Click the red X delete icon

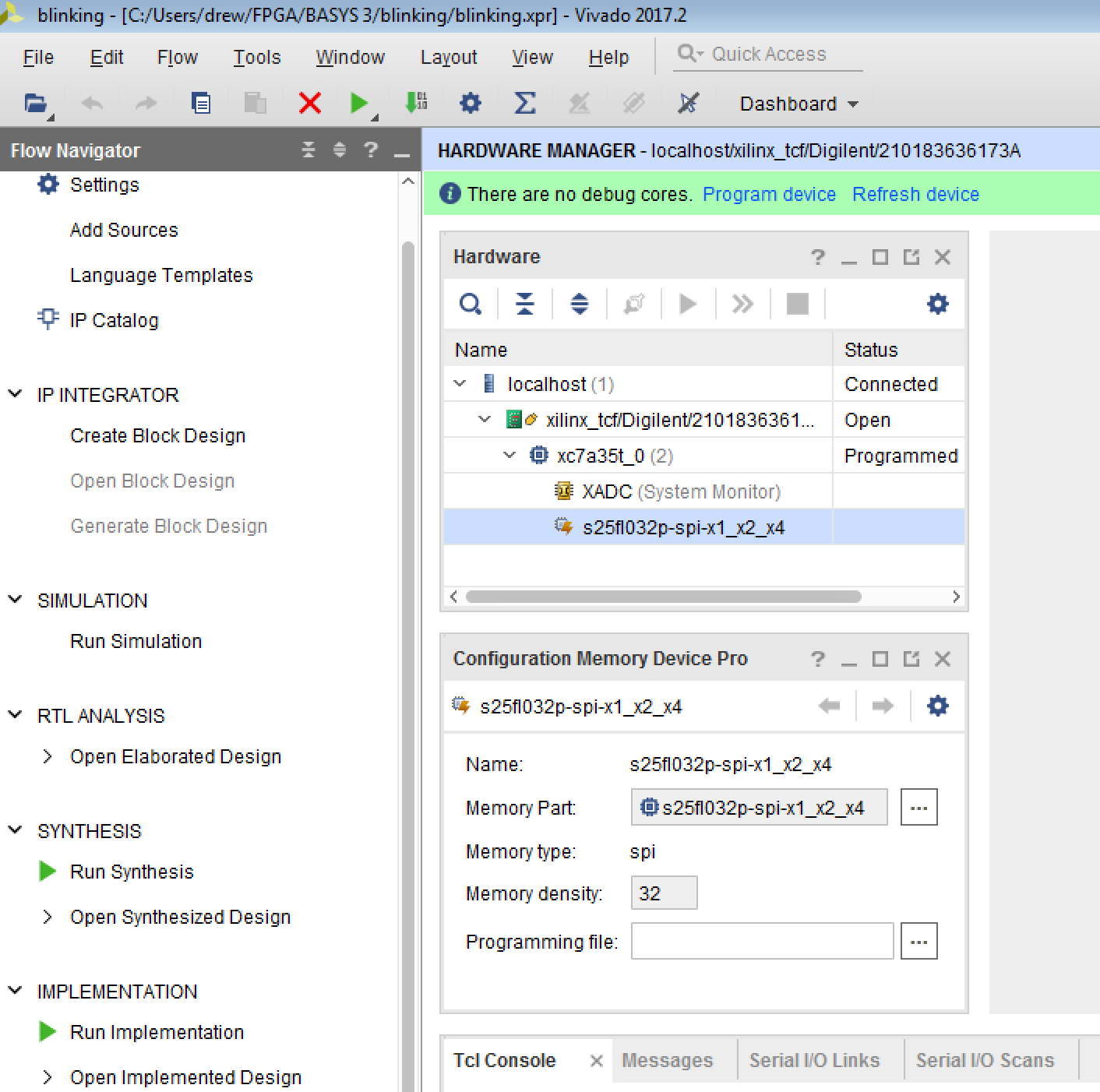tap(310, 103)
